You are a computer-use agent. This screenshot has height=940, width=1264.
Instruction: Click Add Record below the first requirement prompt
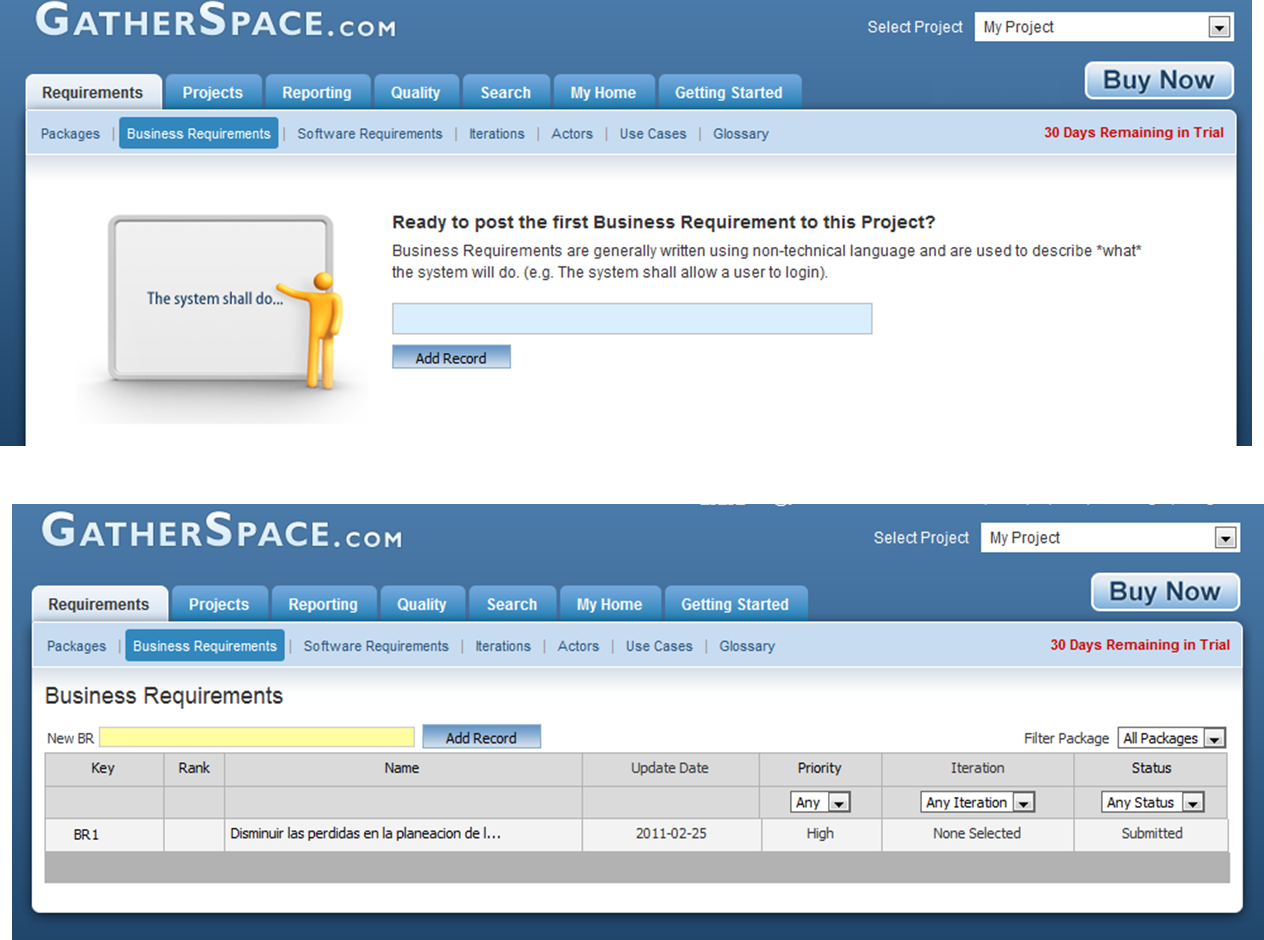click(x=451, y=357)
